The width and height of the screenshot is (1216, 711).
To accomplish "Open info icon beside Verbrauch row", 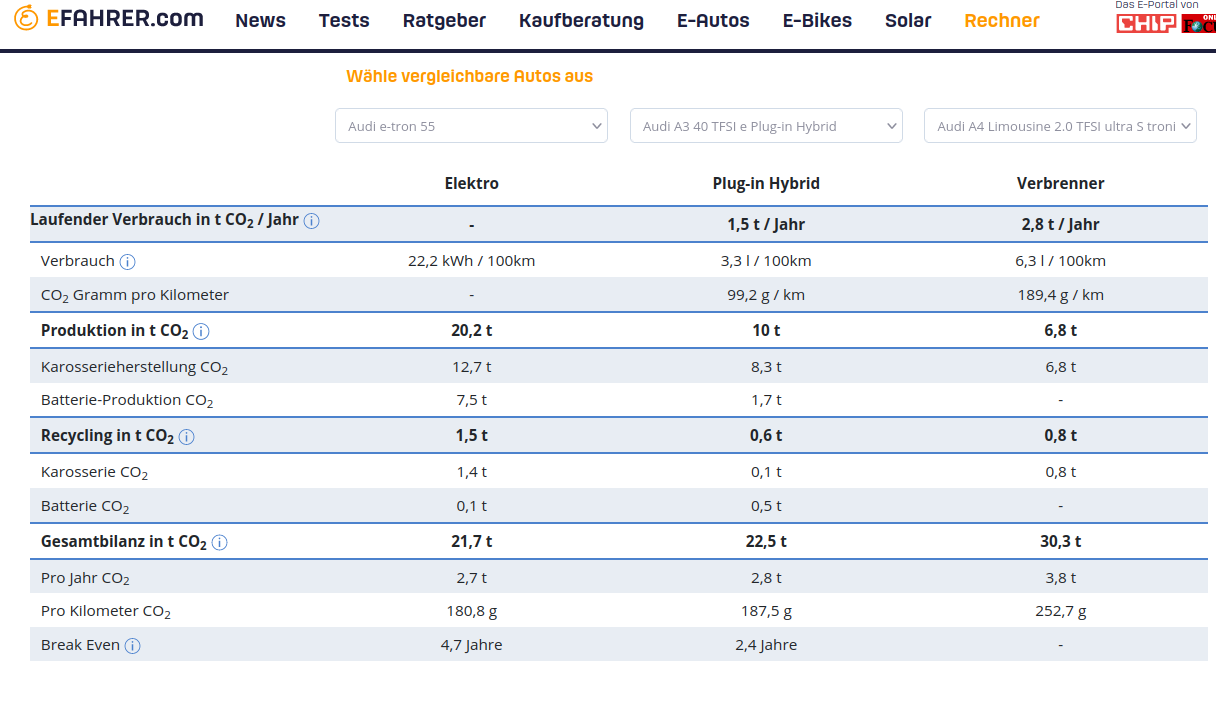I will coord(127,262).
